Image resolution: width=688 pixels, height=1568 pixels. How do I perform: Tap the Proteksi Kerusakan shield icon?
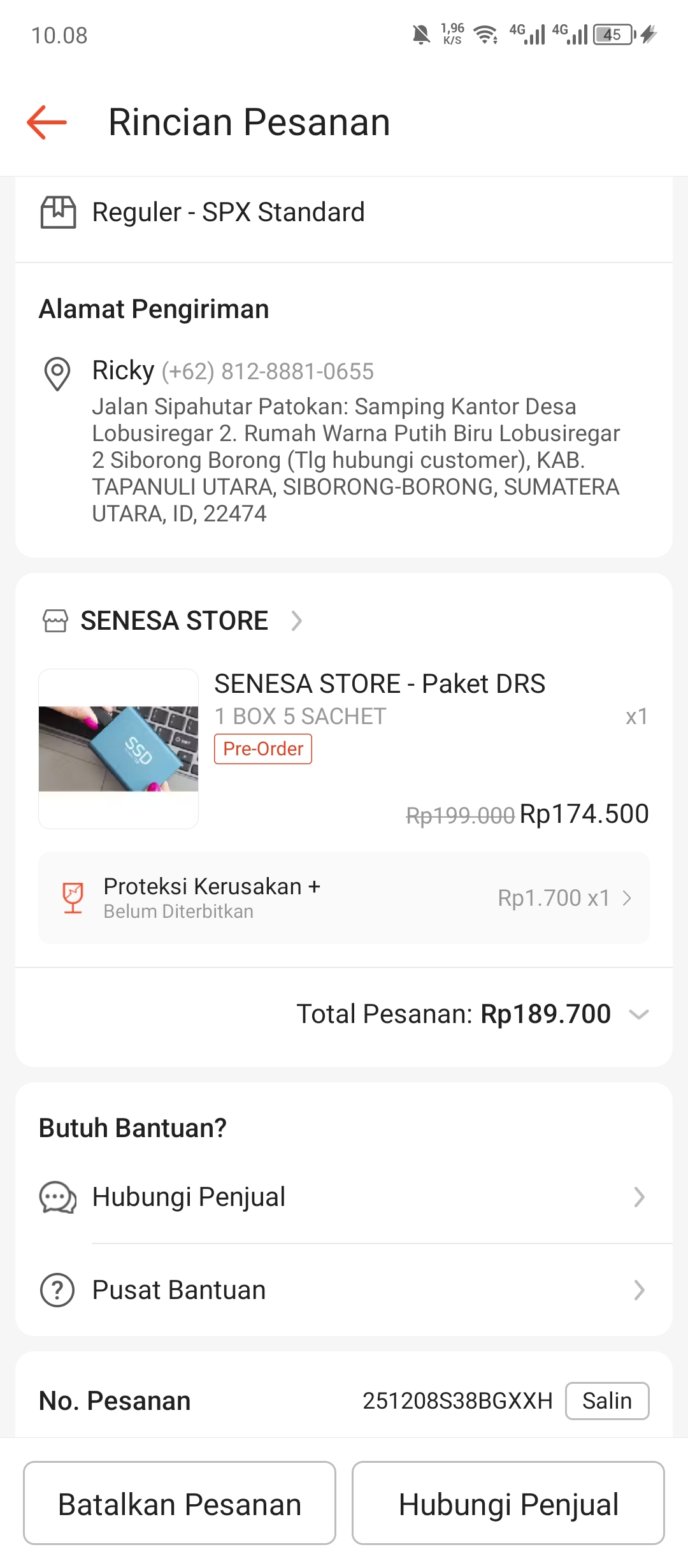73,898
